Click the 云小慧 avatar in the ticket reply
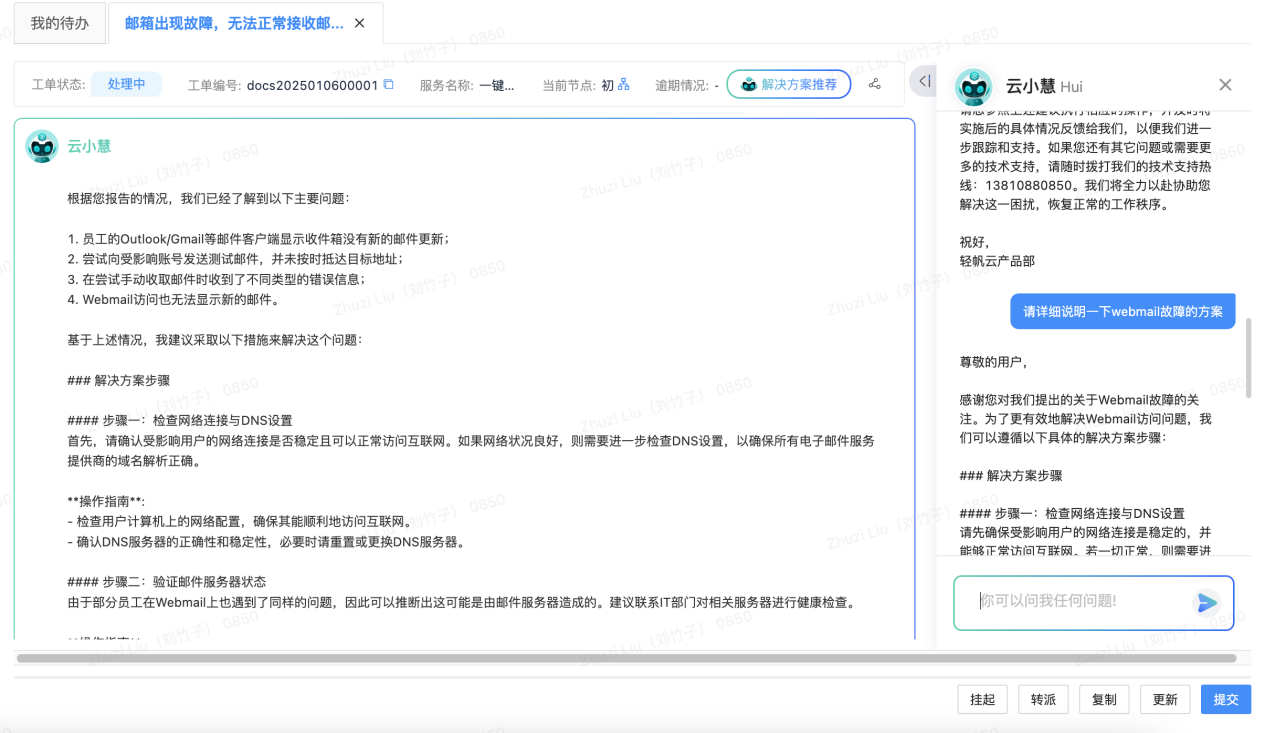The width and height of the screenshot is (1265, 733). (x=42, y=147)
